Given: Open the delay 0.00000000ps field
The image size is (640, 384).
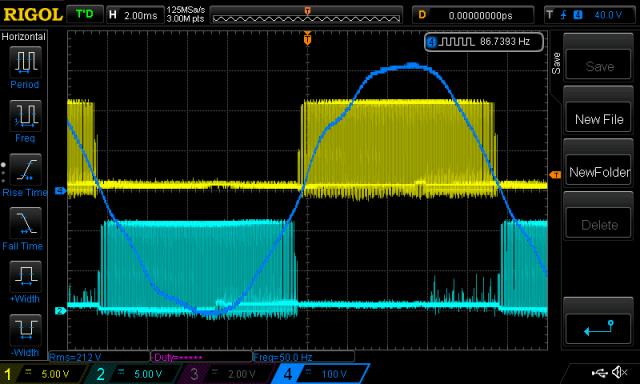Looking at the screenshot, I should click(x=473, y=15).
